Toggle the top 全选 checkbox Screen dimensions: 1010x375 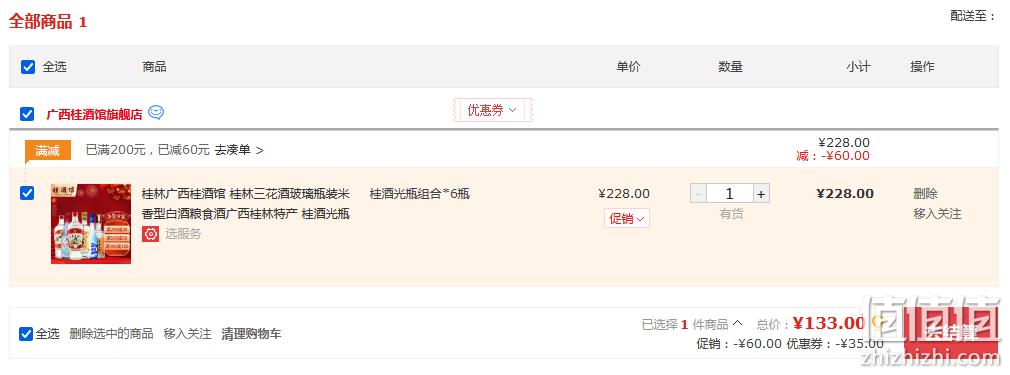(28, 66)
